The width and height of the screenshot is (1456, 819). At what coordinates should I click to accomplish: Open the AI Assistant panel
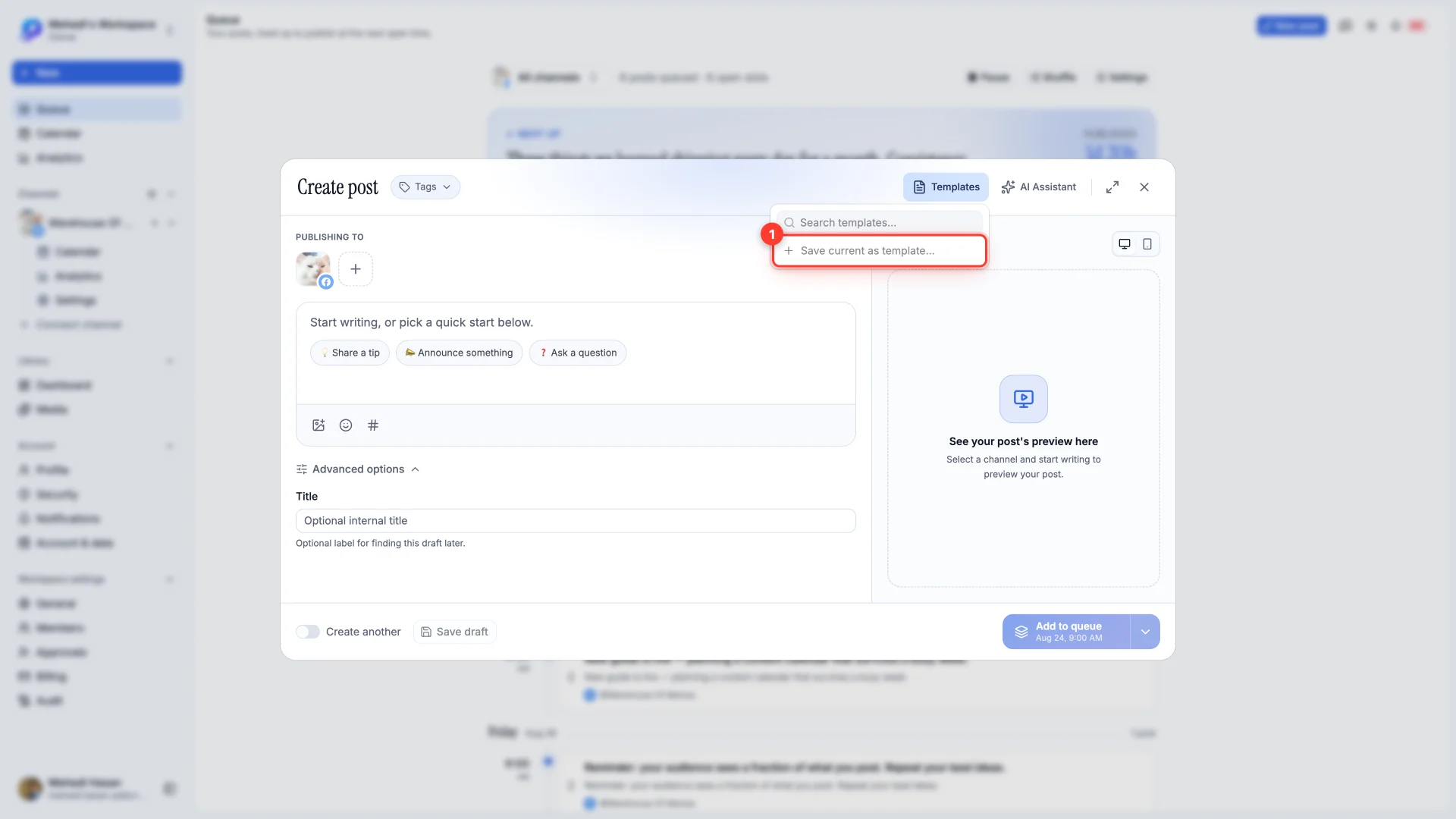(x=1039, y=187)
